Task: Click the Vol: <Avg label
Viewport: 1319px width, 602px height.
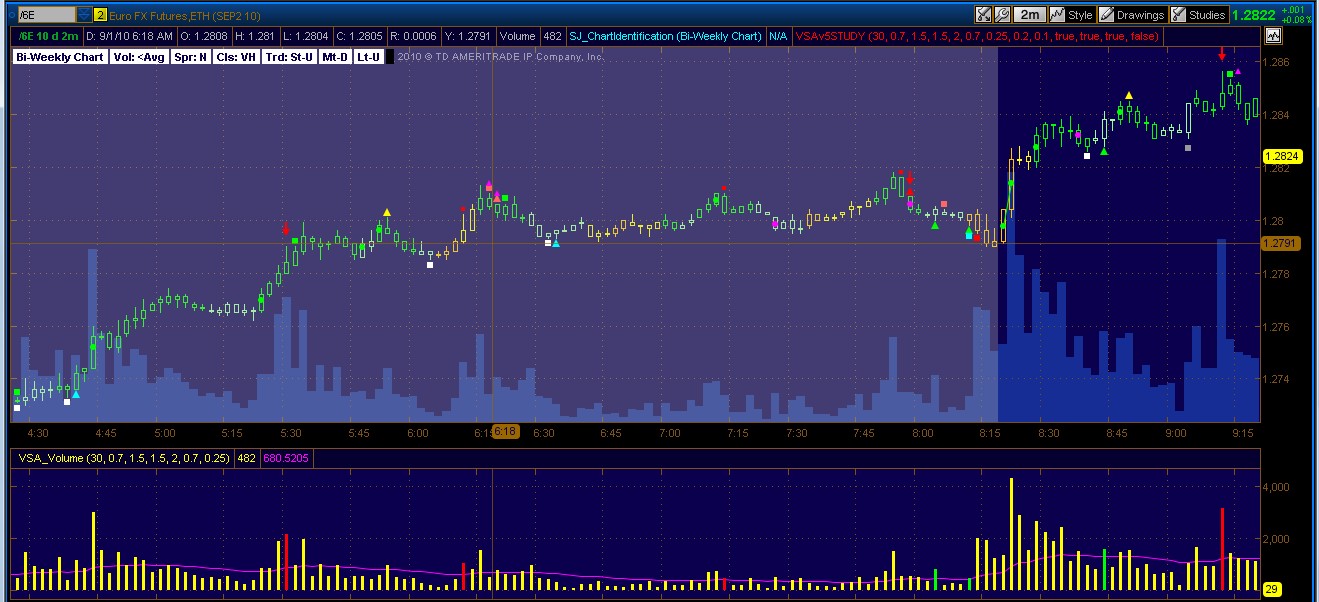Action: 139,57
